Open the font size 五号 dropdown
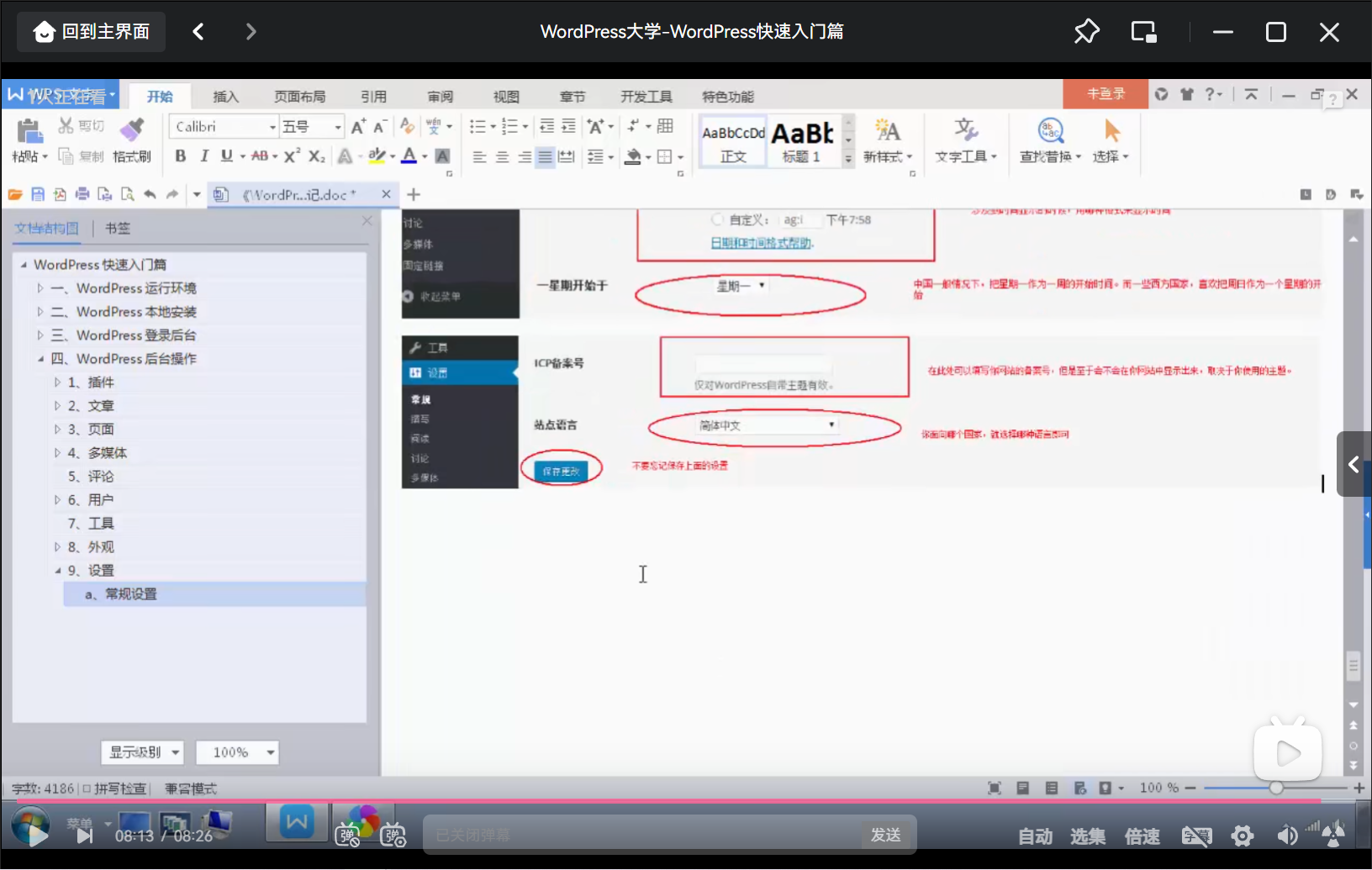The height and width of the screenshot is (870, 1372). click(338, 127)
